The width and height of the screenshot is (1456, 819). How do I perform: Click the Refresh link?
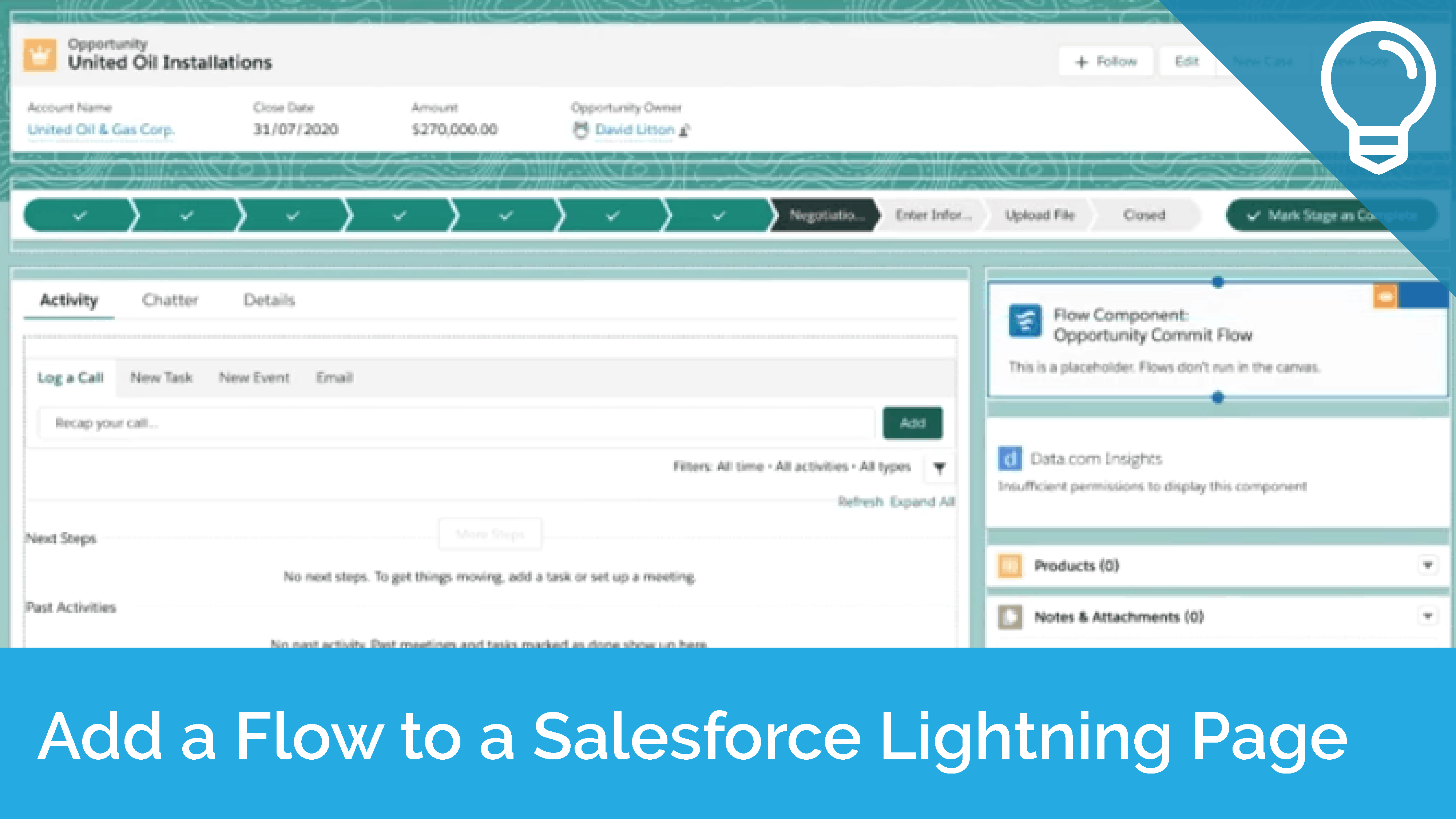point(860,502)
